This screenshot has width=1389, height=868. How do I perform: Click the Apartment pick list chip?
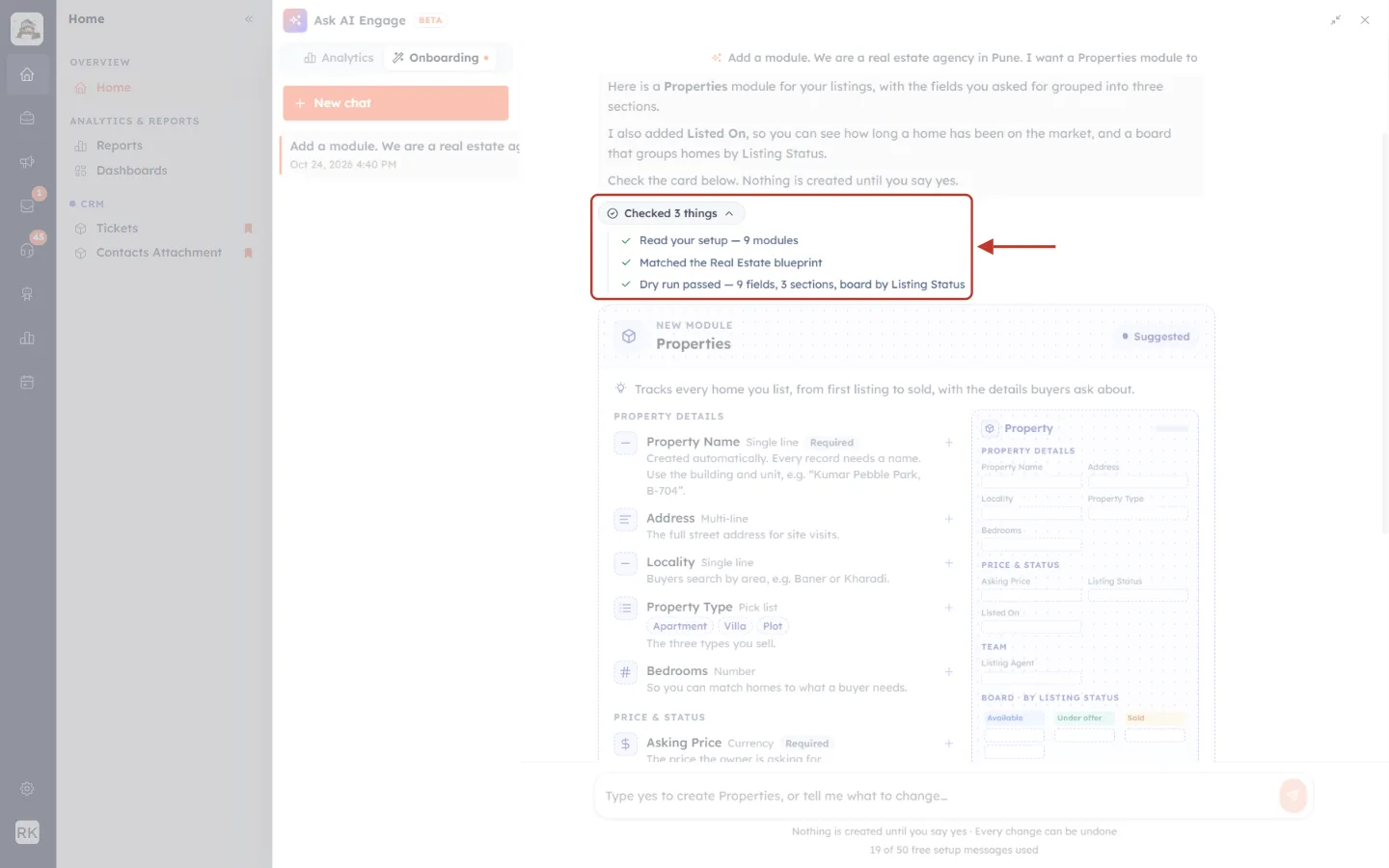pyautogui.click(x=680, y=626)
